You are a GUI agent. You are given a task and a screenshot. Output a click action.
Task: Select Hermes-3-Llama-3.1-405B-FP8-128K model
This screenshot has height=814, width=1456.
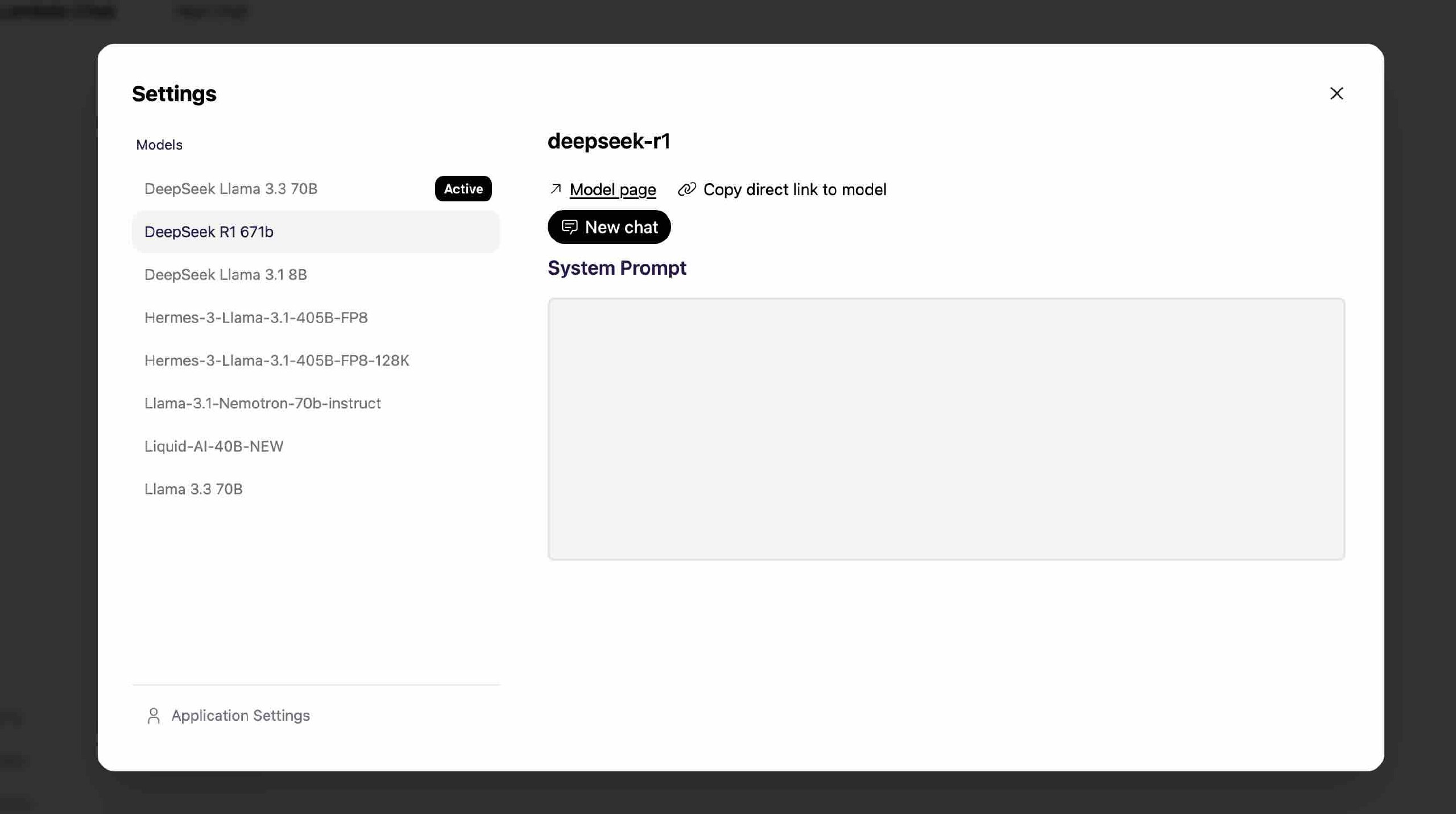click(316, 361)
